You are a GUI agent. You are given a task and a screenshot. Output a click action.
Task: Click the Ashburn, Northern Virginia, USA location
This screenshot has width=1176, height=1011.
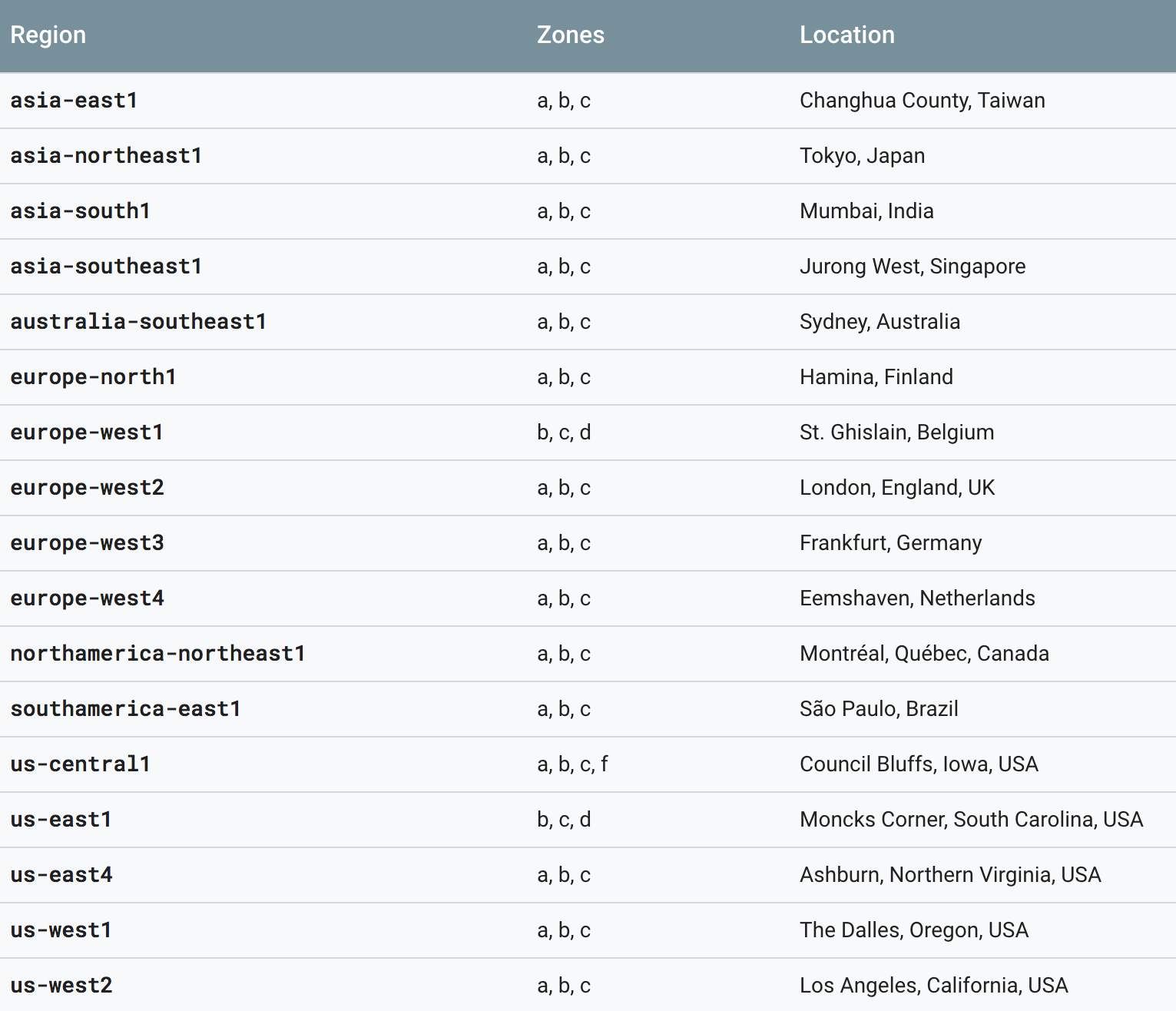point(950,875)
